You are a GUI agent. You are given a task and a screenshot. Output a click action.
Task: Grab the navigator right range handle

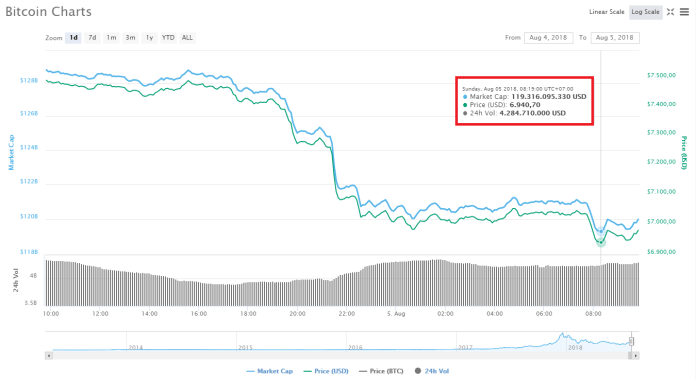click(631, 341)
